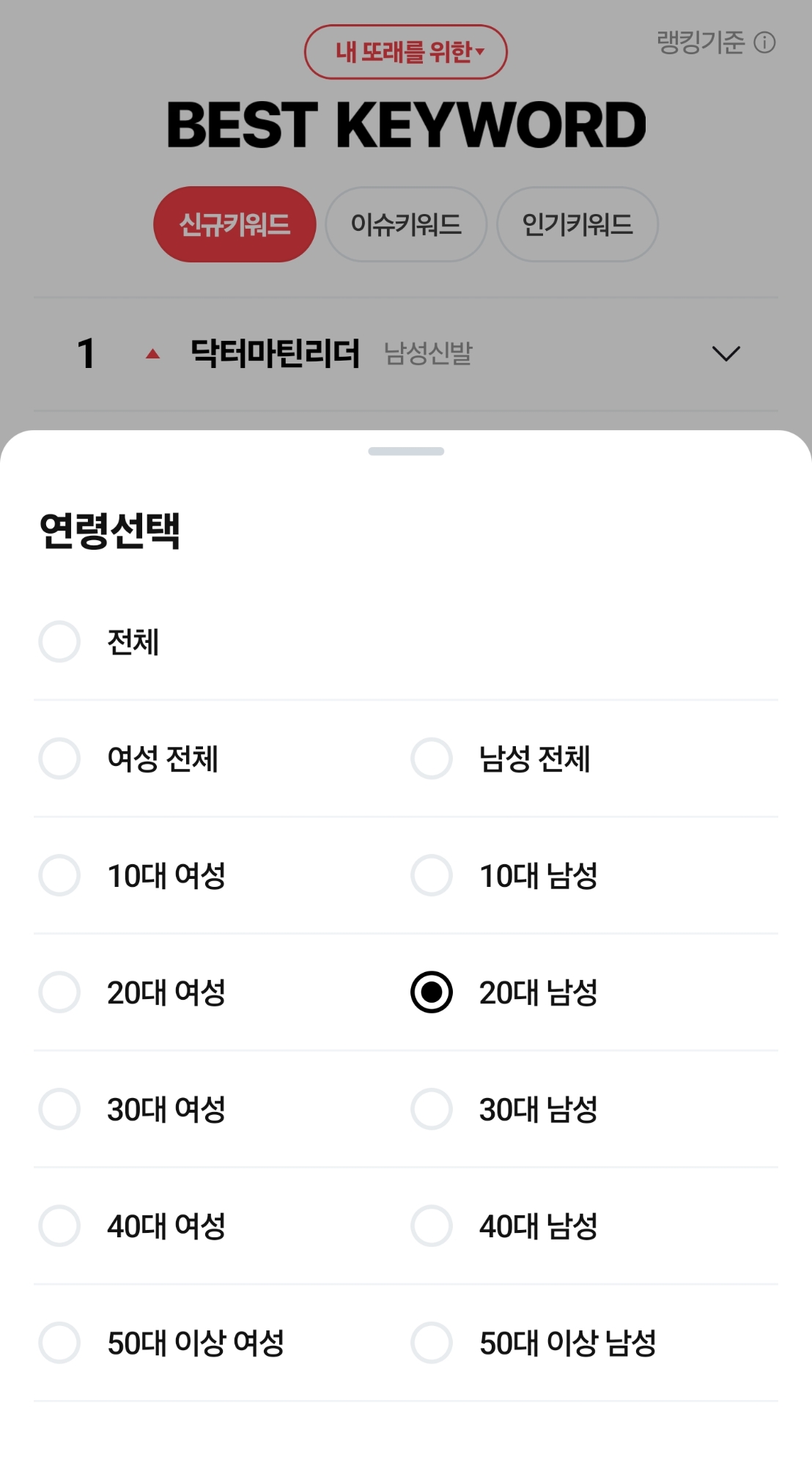This screenshot has height=1466, width=812.
Task: Select the 남성 전체 radio option
Action: [432, 759]
